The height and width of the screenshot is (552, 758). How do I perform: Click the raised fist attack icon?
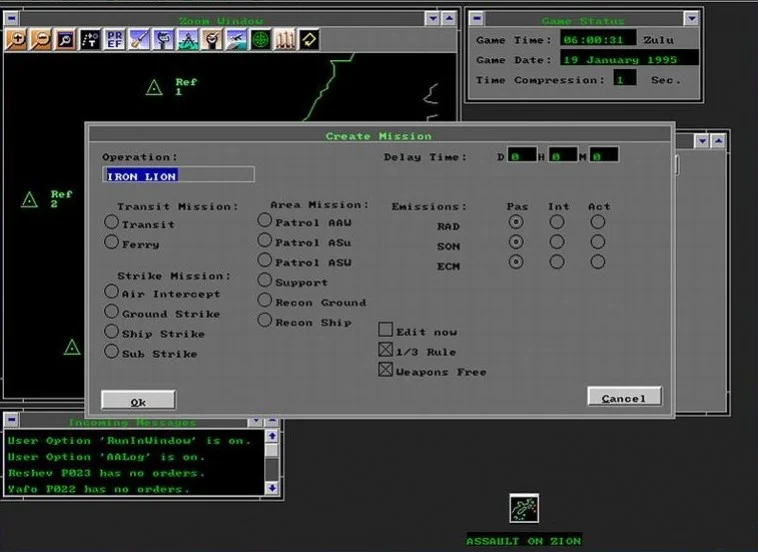[163, 39]
